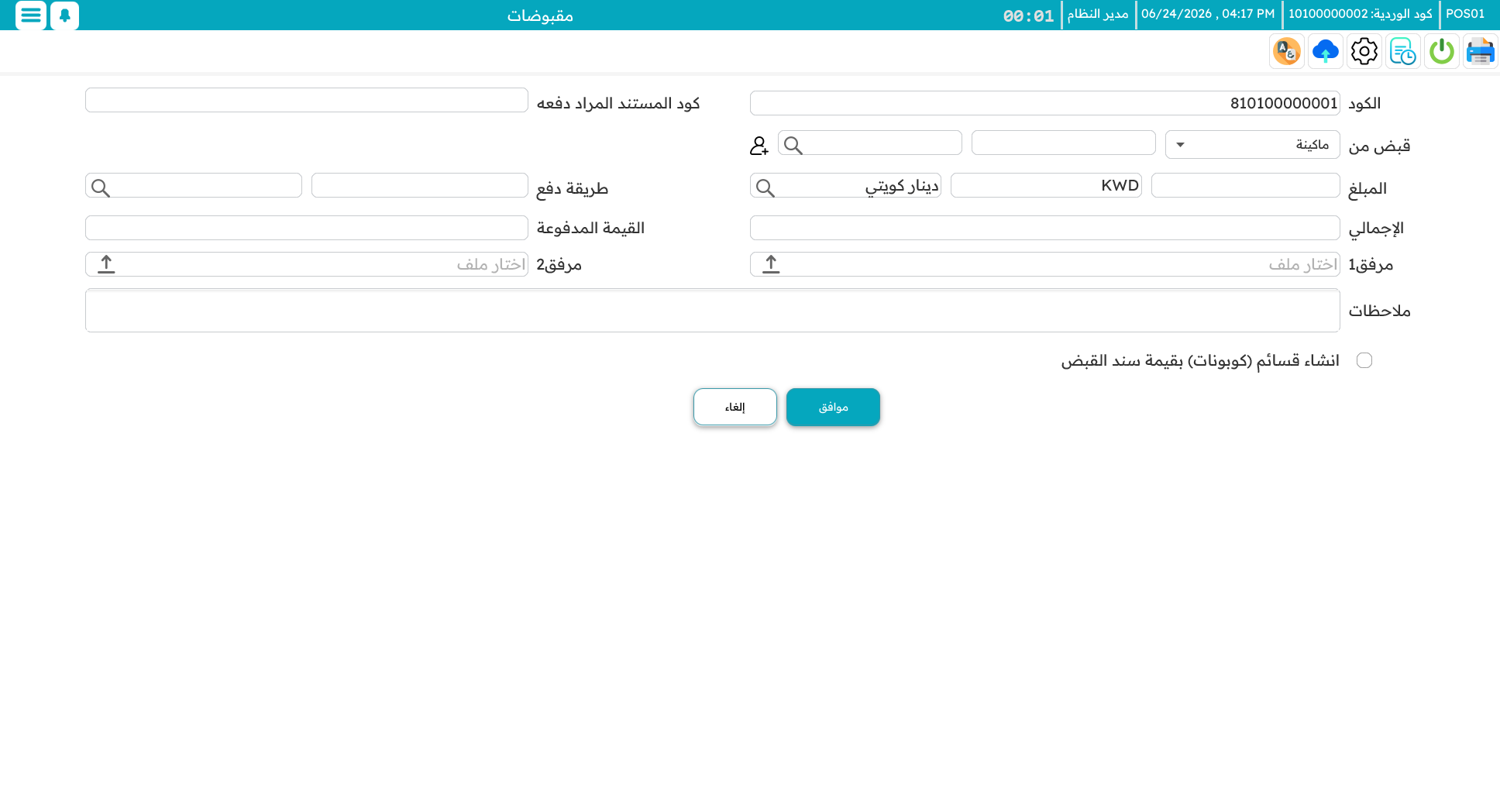Open the hamburger menu in header
1500x812 pixels.
pyautogui.click(x=31, y=15)
